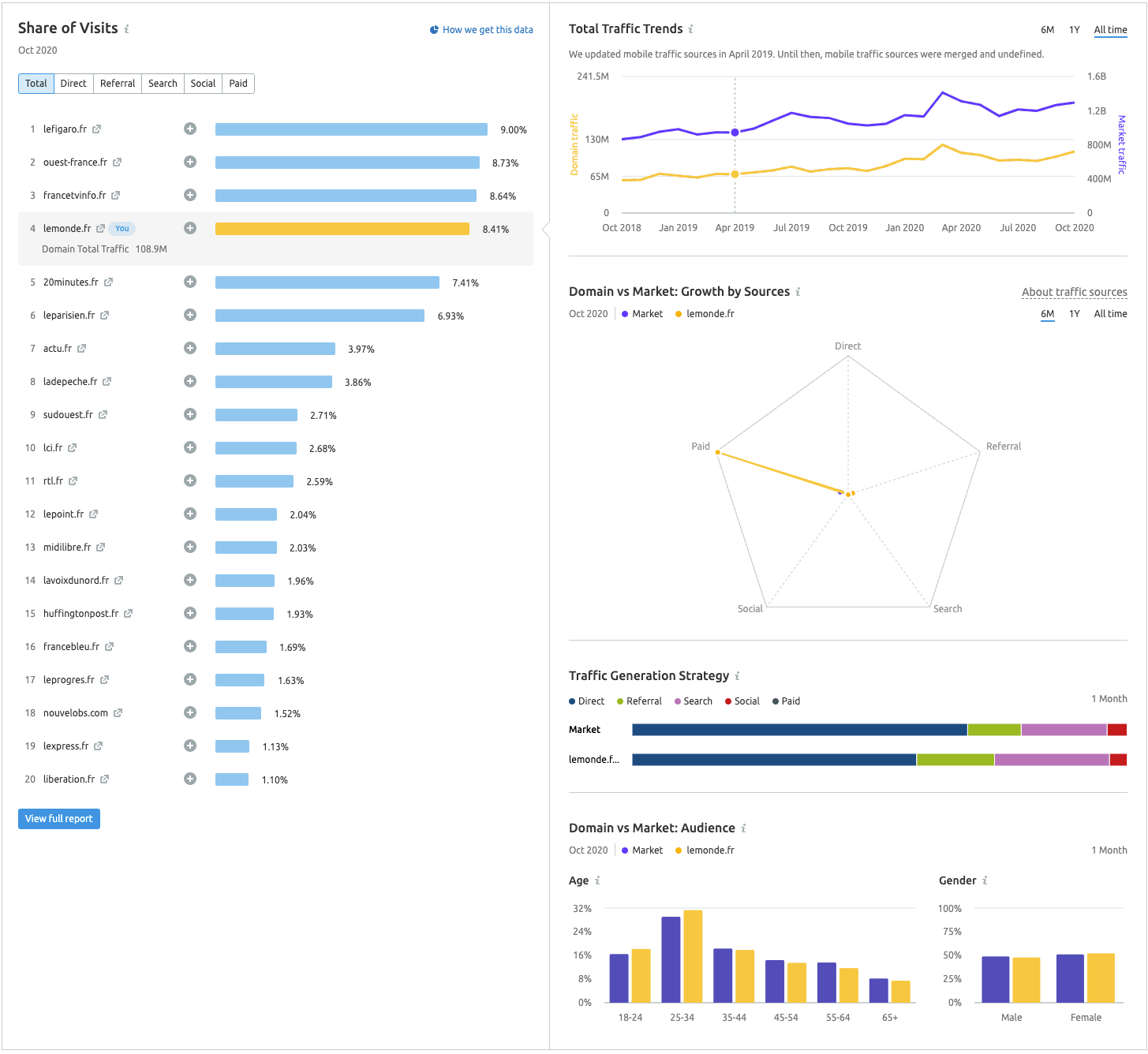Select 1Y range in Total Traffic Trends
This screenshot has width=1148, height=1054.
coord(1074,30)
